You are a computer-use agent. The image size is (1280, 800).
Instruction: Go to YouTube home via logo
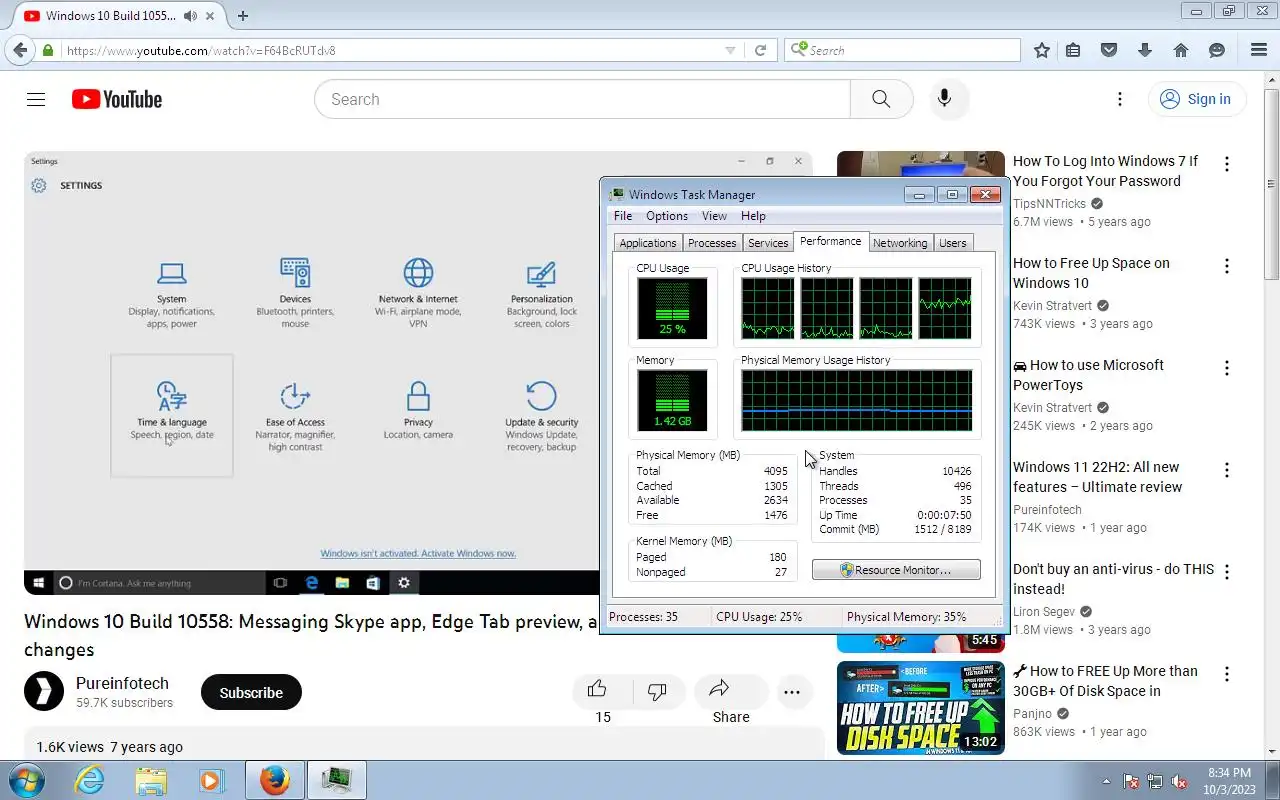coord(117,99)
